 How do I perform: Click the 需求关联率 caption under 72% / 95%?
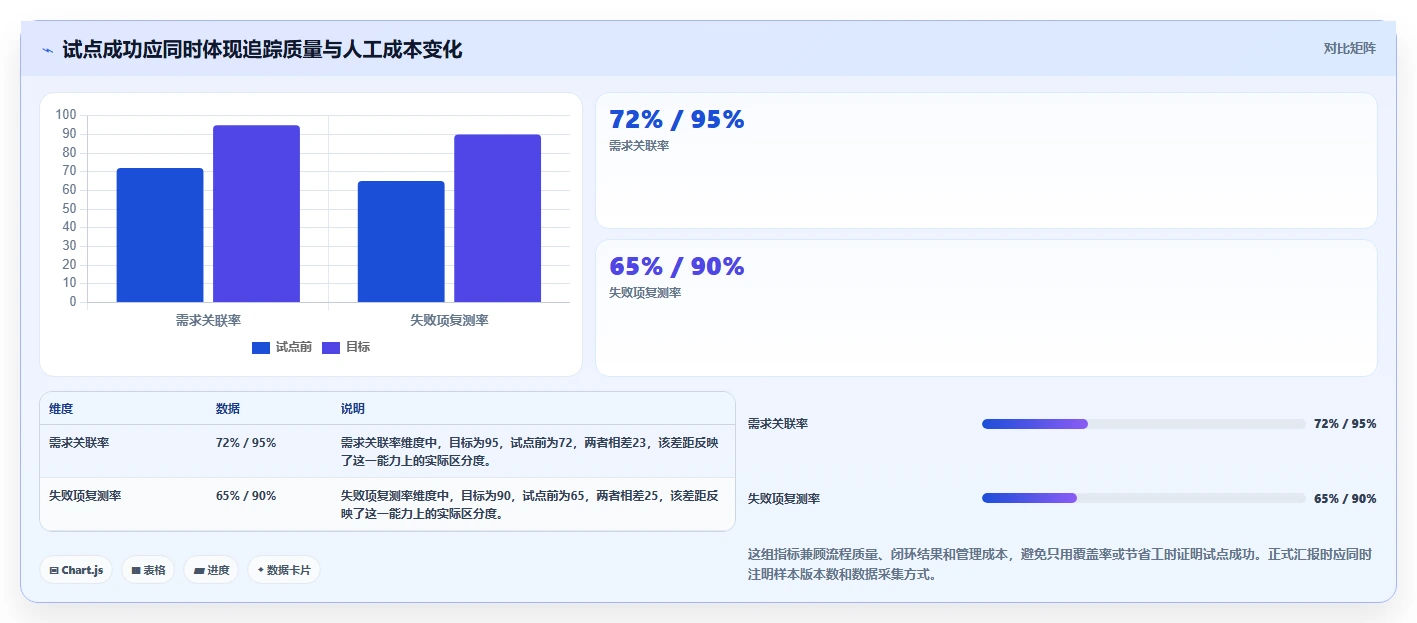click(639, 146)
